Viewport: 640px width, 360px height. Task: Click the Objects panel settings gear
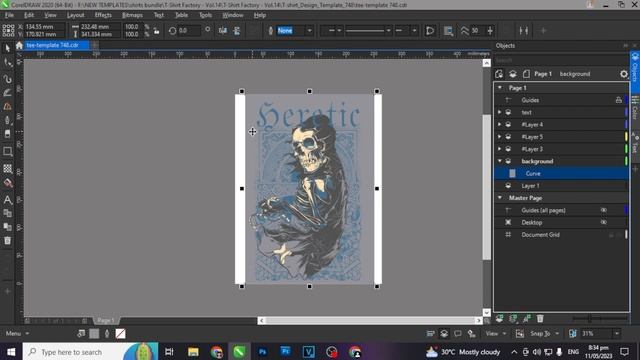point(624,74)
